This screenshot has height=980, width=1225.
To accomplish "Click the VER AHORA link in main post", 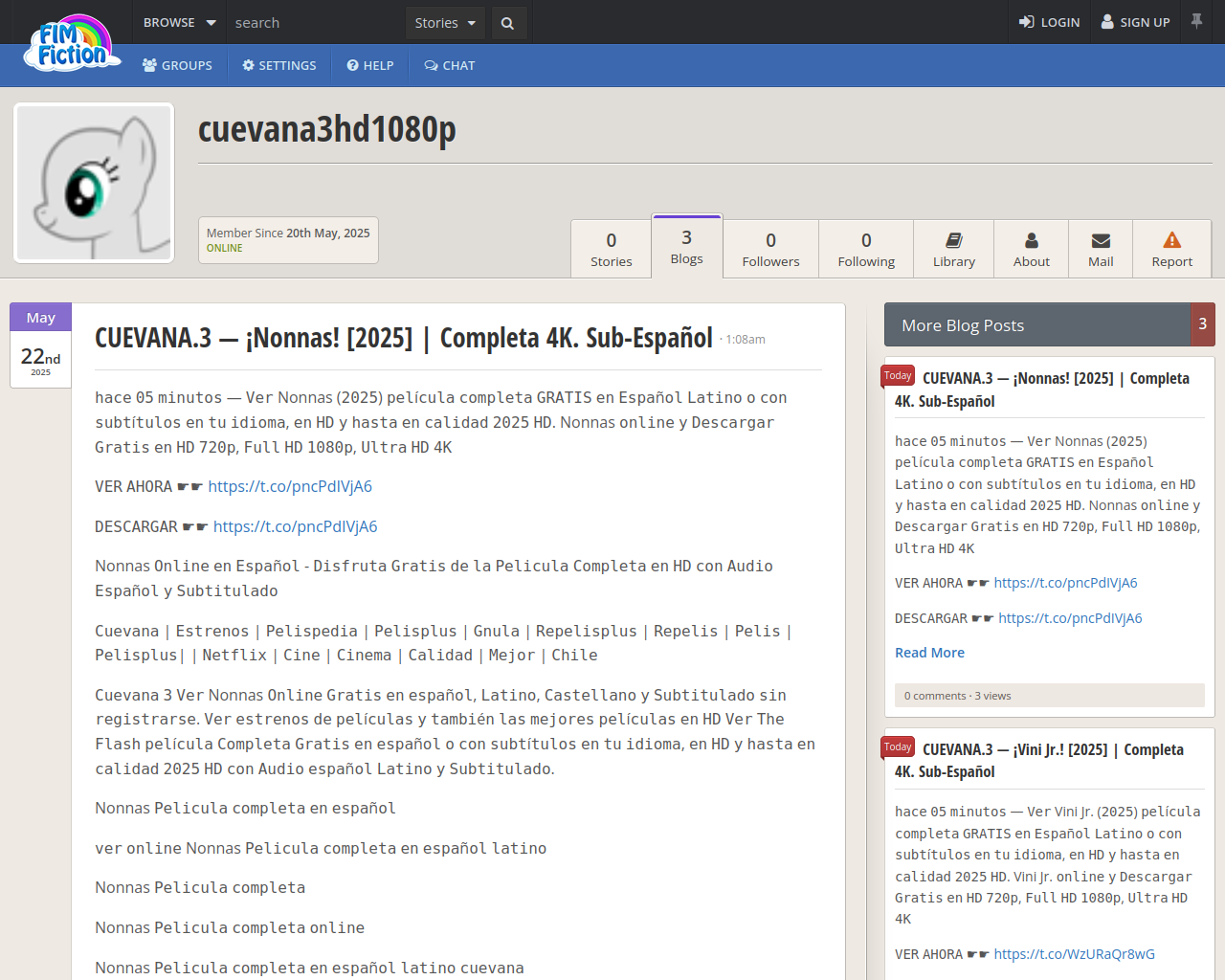I will (x=290, y=486).
